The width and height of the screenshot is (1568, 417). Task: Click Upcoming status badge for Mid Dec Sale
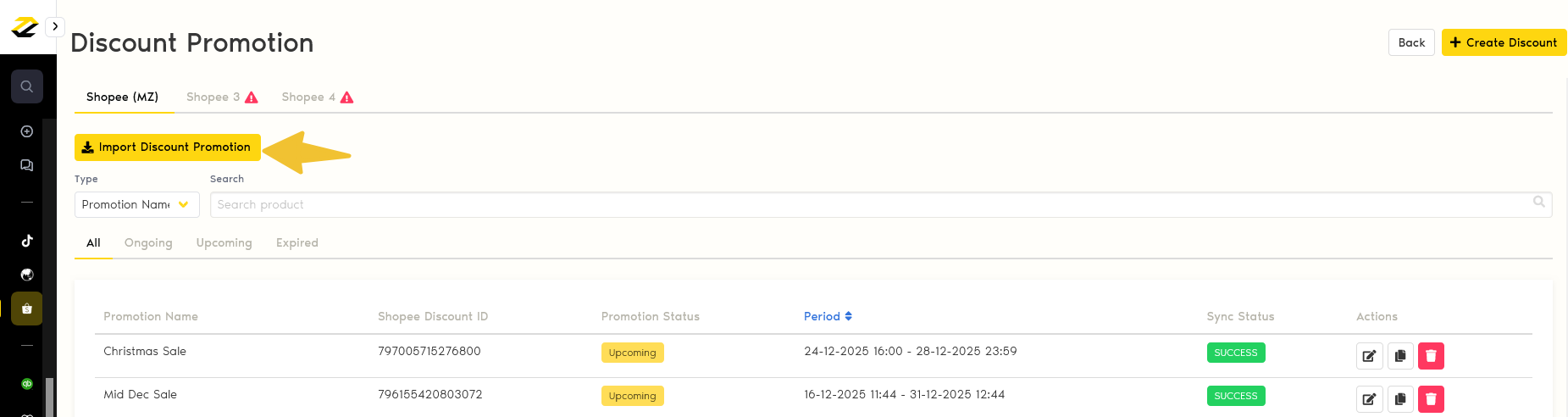632,396
